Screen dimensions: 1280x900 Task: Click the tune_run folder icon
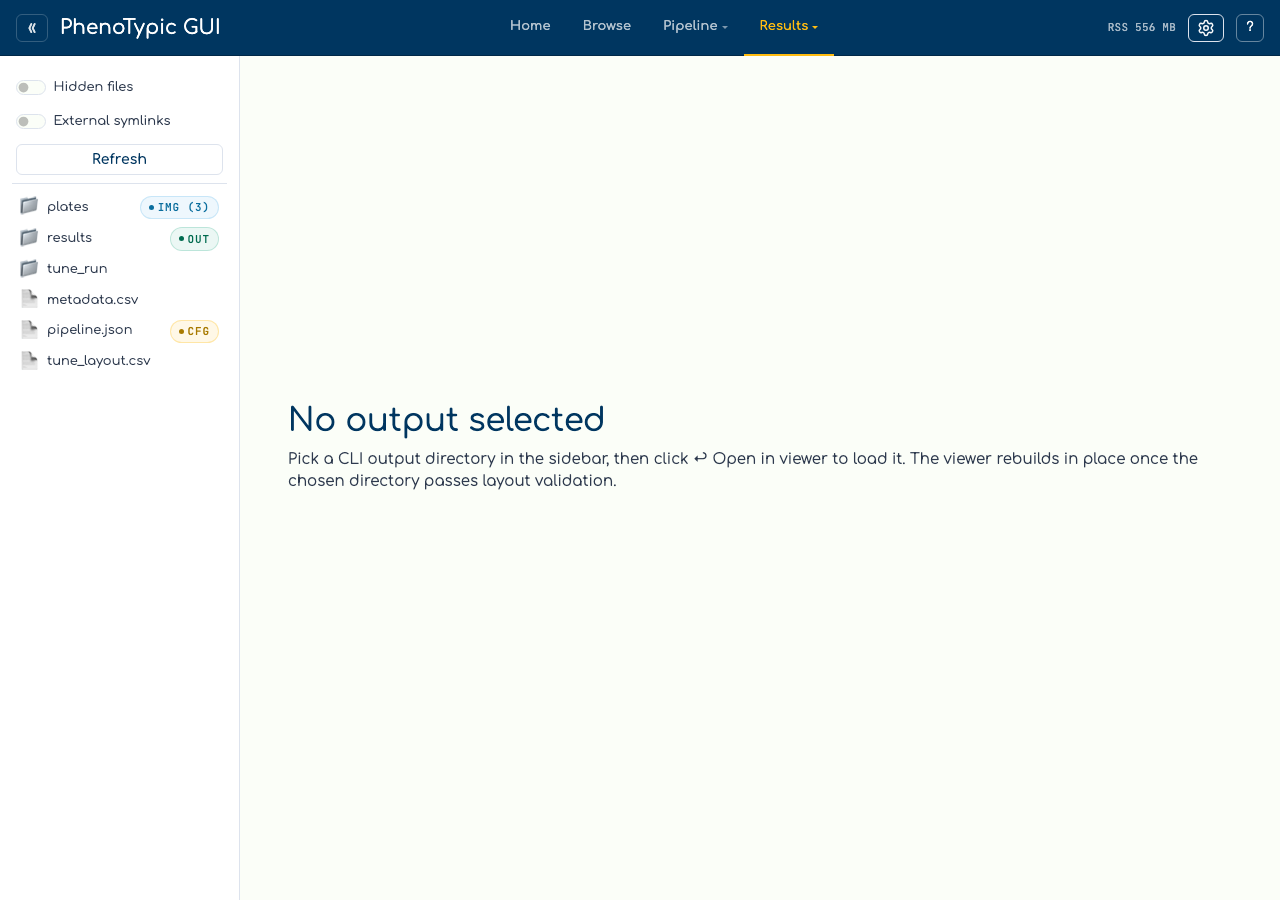tap(29, 268)
